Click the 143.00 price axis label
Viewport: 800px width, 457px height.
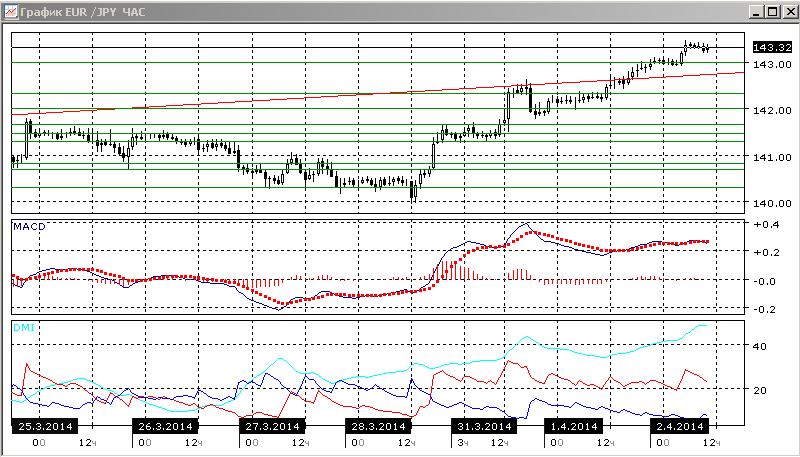point(772,64)
